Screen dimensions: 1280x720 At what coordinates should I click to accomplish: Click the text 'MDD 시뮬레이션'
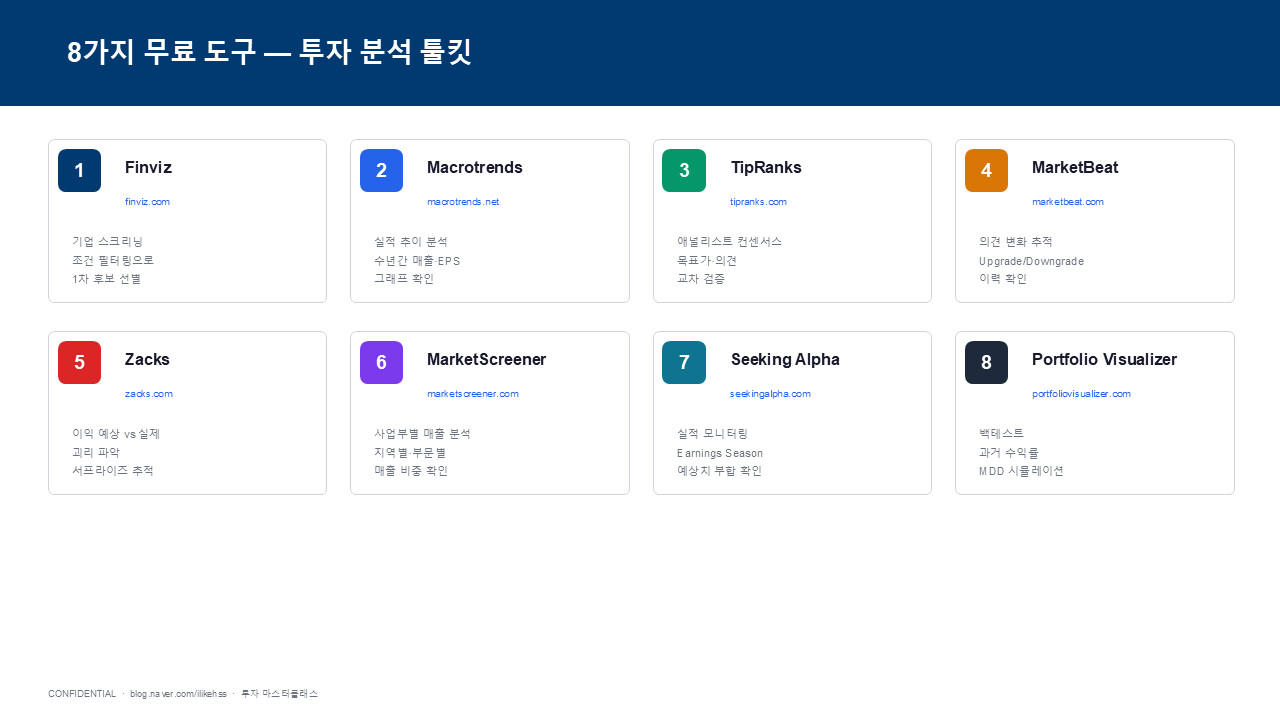click(1022, 471)
